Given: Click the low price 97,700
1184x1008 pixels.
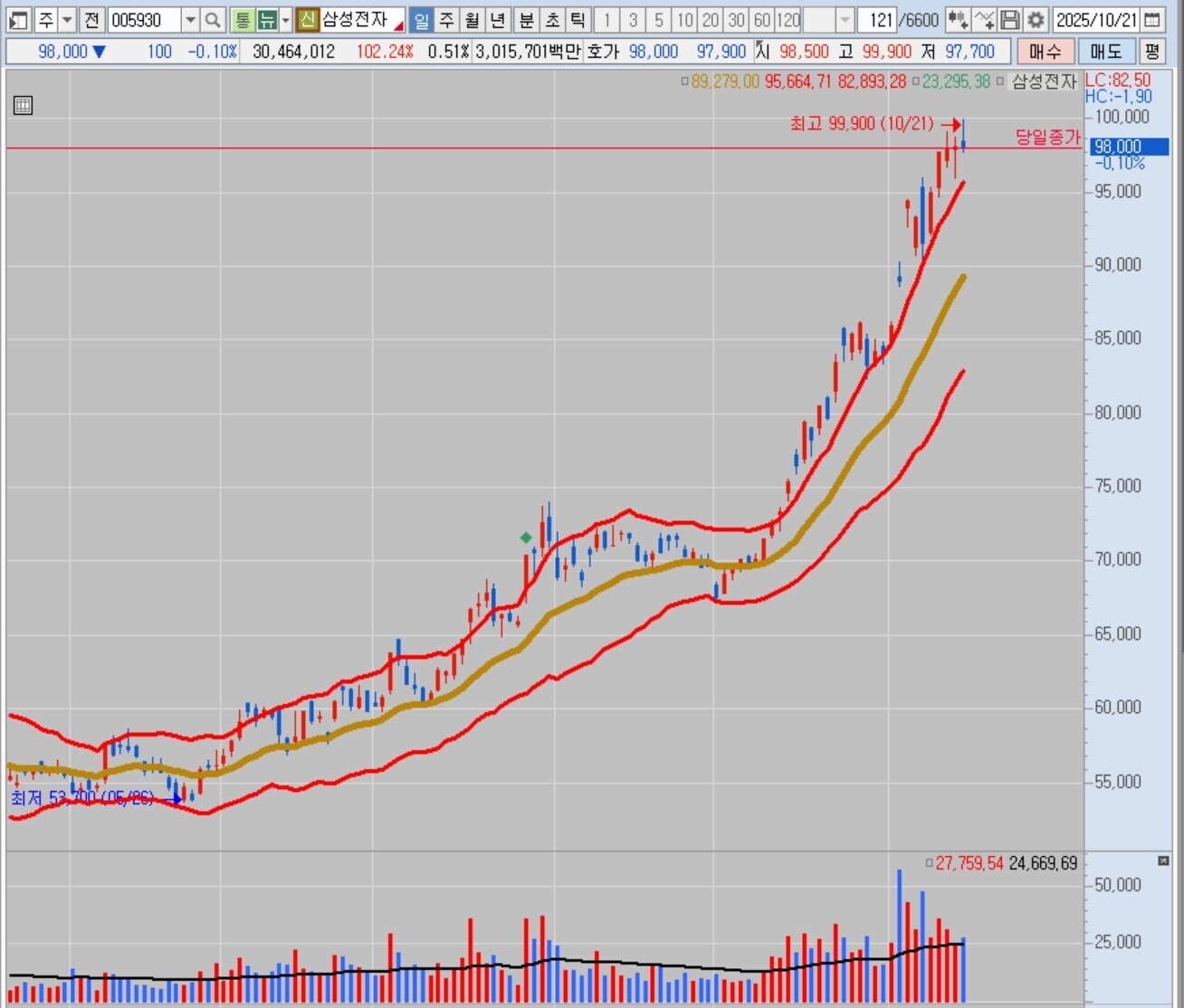Looking at the screenshot, I should pos(970,52).
